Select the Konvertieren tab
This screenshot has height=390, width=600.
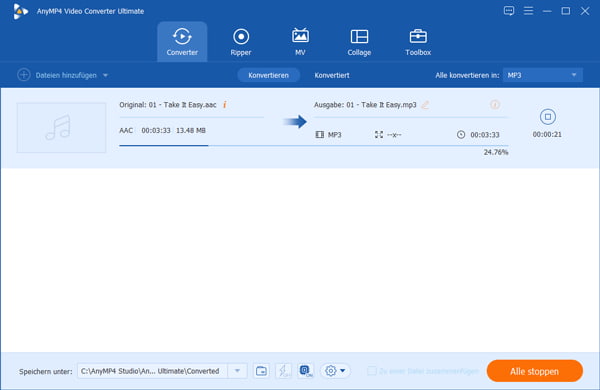point(268,75)
